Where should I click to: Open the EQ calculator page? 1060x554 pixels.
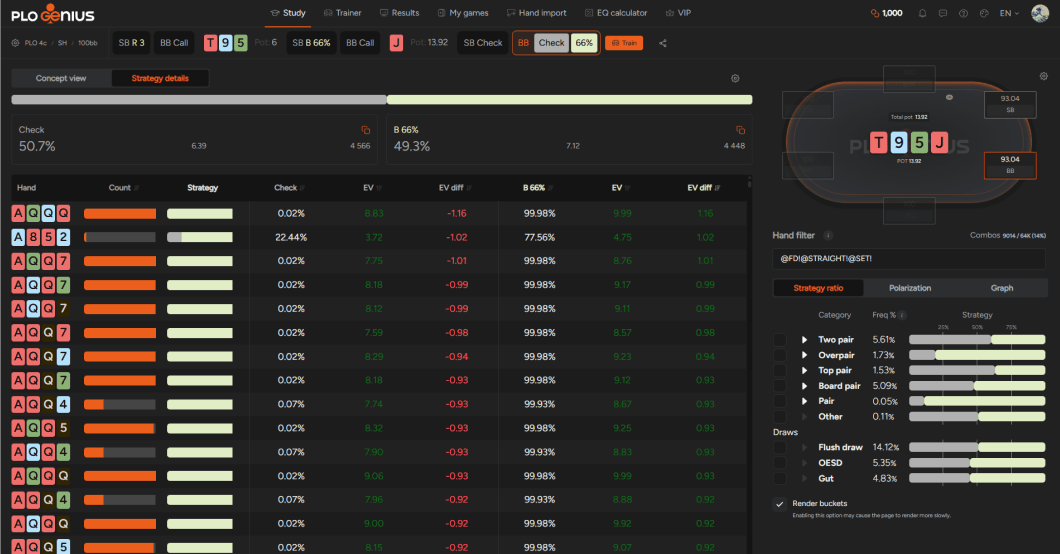pos(616,13)
